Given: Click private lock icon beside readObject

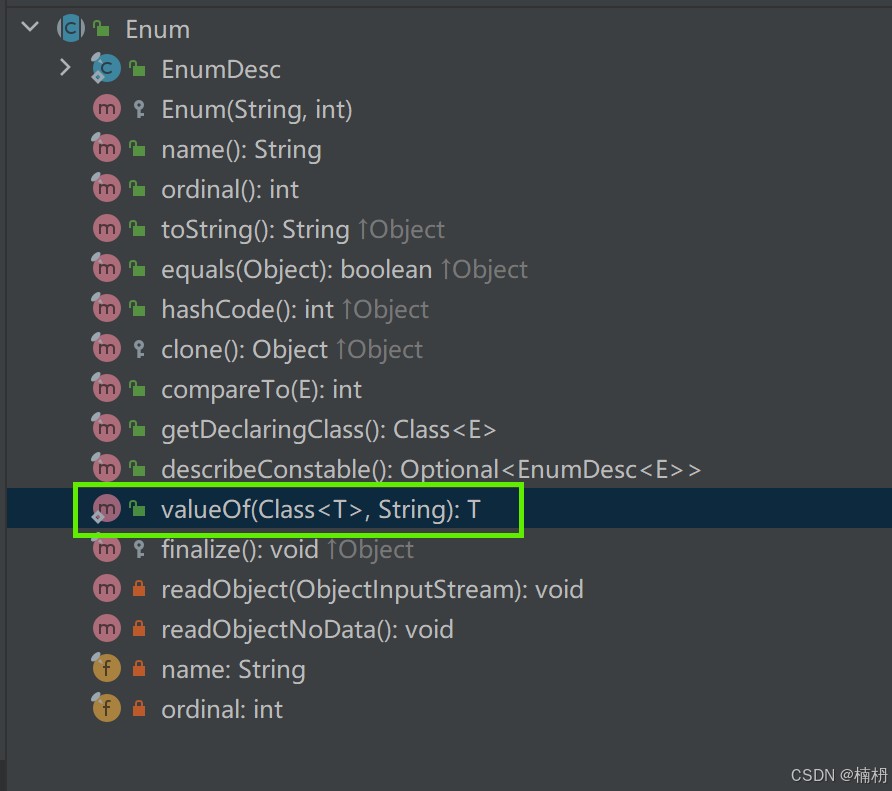Looking at the screenshot, I should tap(139, 589).
